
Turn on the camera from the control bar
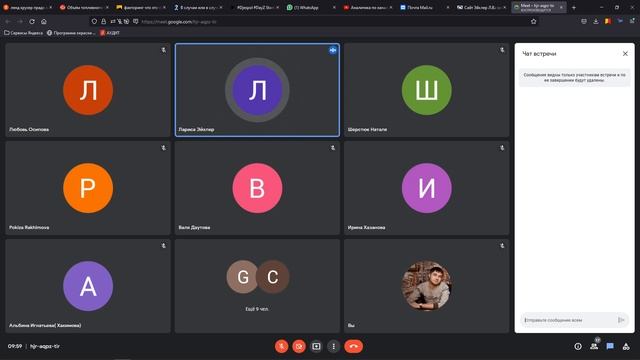click(x=299, y=346)
